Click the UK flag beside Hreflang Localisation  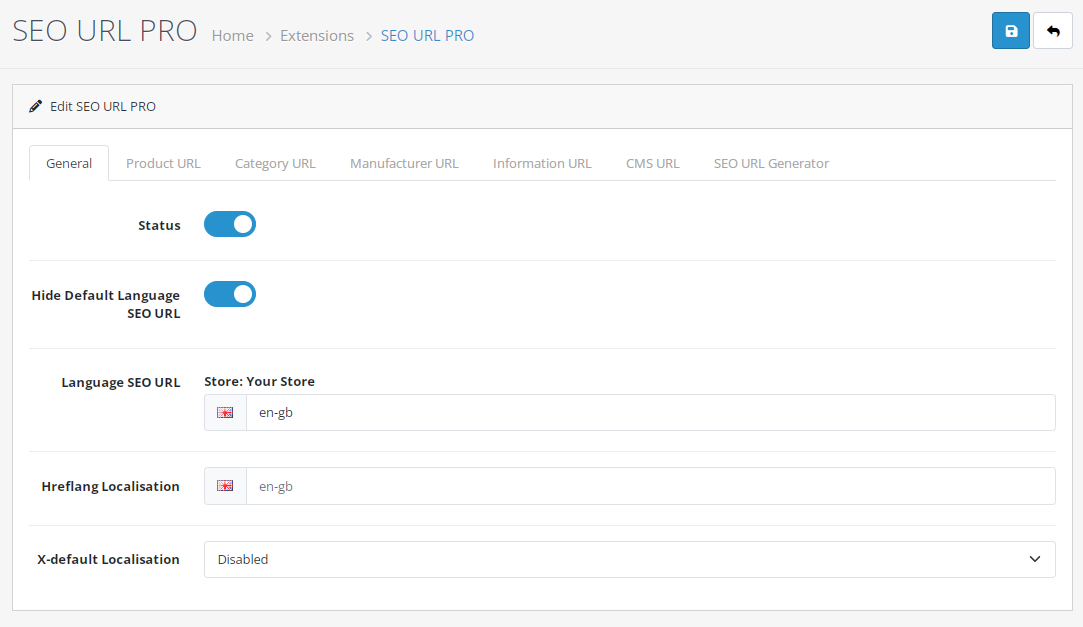coord(225,486)
